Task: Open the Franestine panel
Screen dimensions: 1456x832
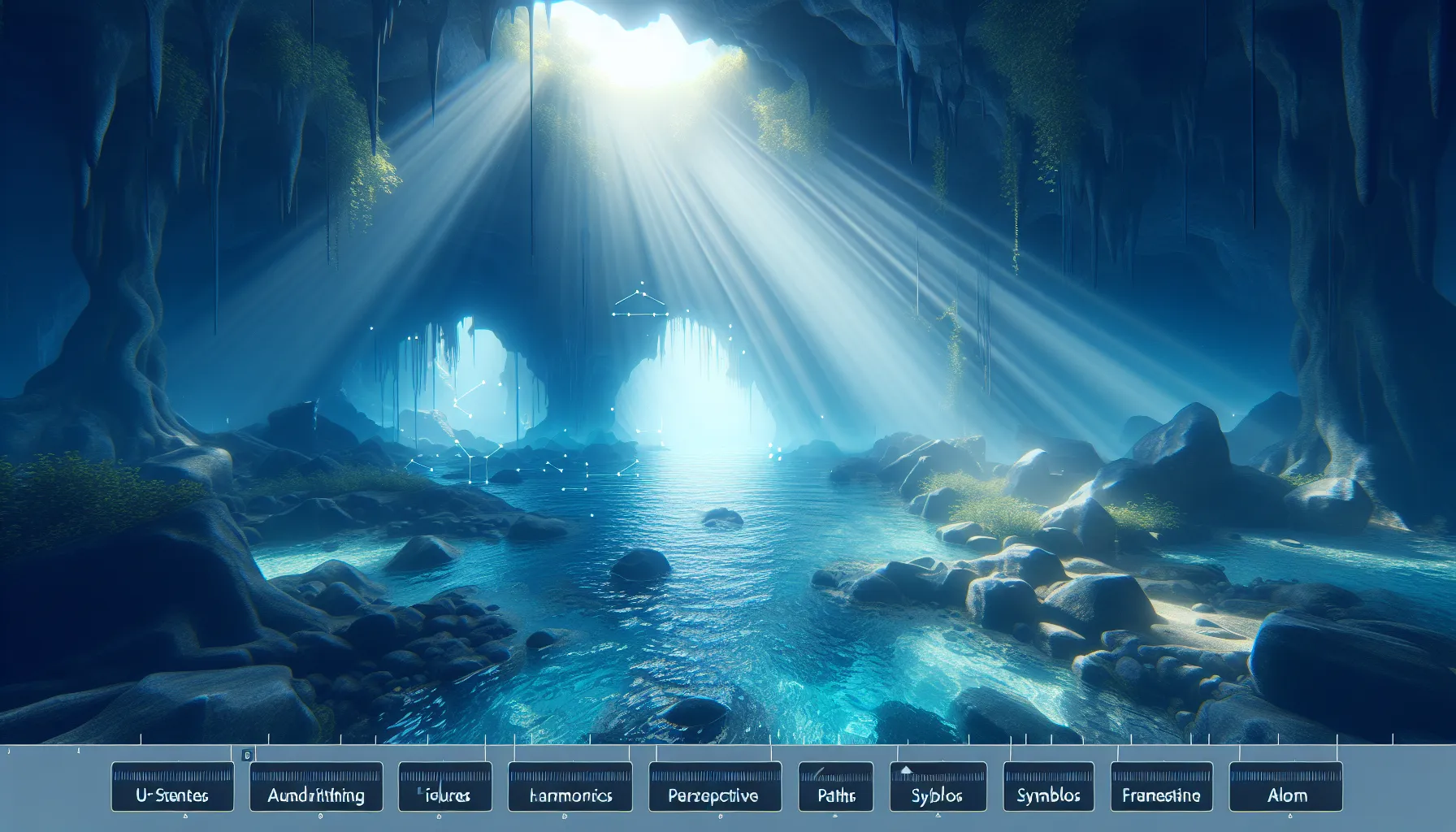Action: click(1161, 786)
